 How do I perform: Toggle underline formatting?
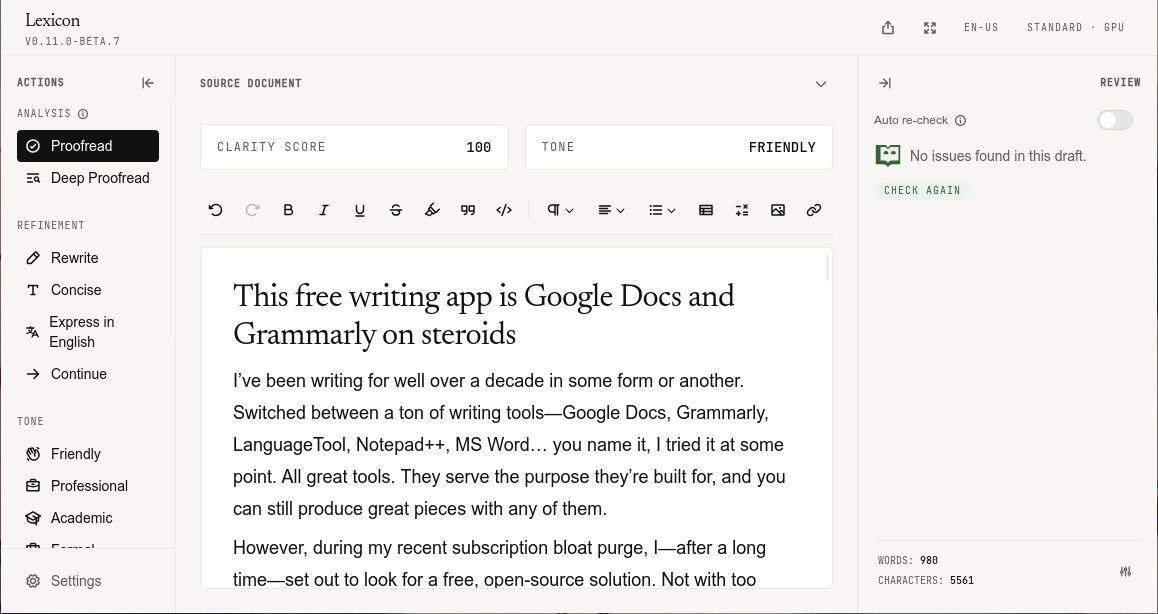360,211
